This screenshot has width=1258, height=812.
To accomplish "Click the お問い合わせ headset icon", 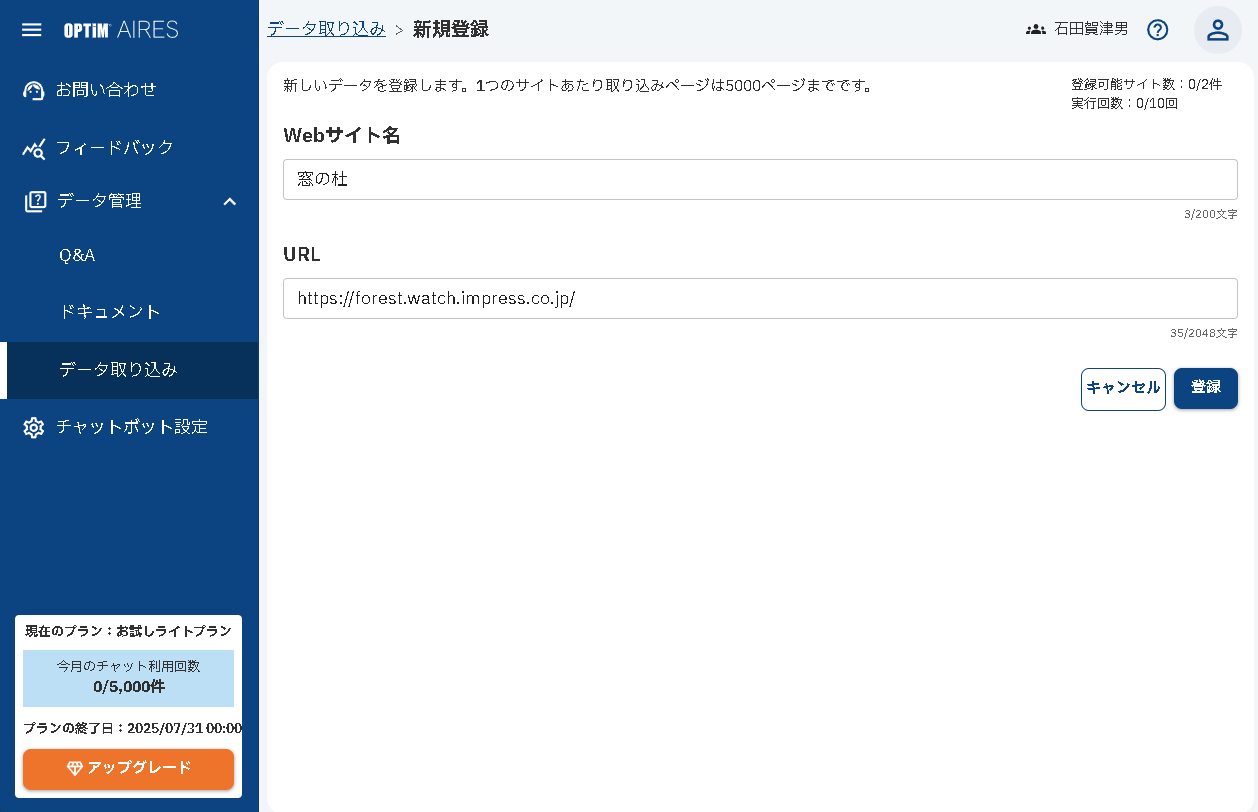I will (33, 89).
